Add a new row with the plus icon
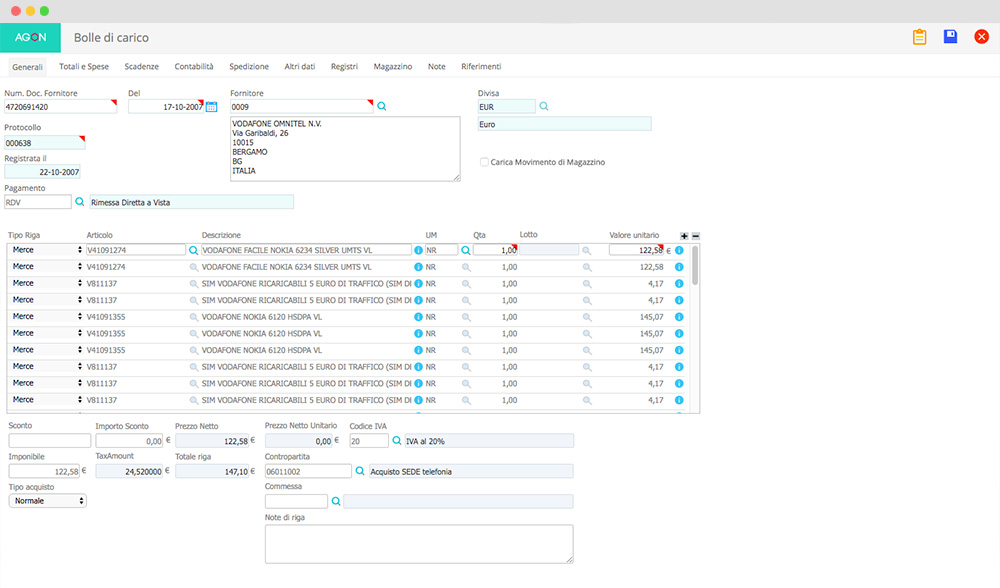Image resolution: width=1000 pixels, height=588 pixels. click(x=684, y=236)
